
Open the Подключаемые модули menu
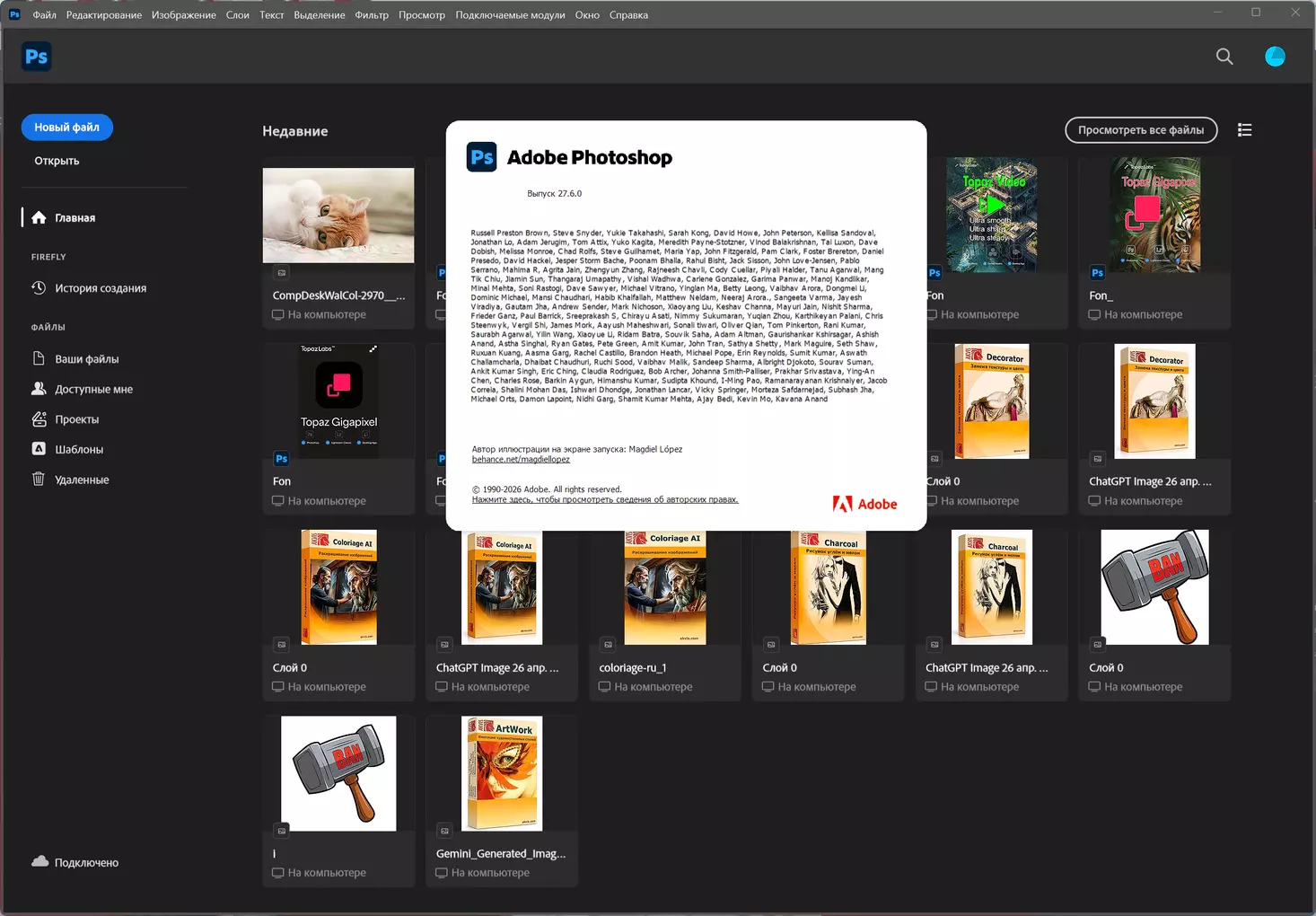point(510,14)
